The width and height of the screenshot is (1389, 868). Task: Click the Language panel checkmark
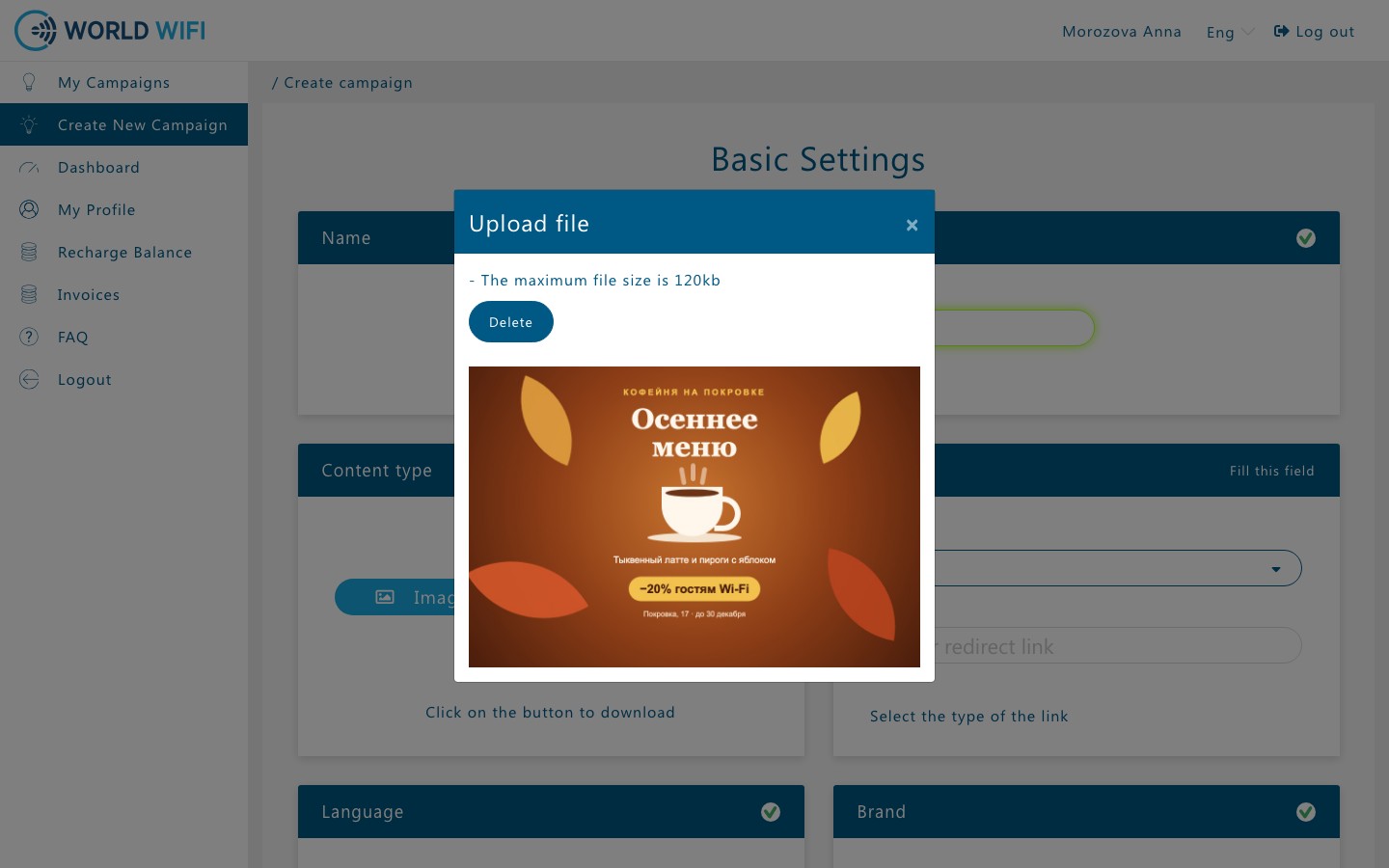tap(771, 812)
